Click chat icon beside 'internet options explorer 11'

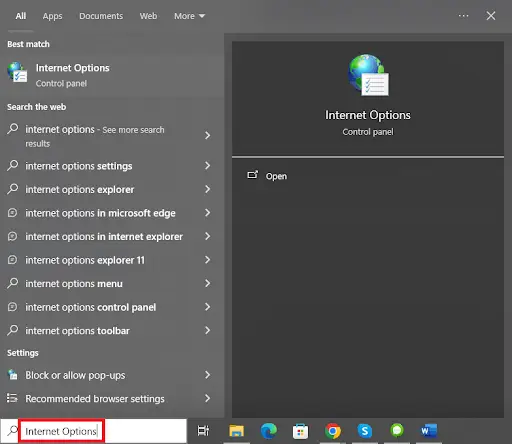(x=12, y=260)
